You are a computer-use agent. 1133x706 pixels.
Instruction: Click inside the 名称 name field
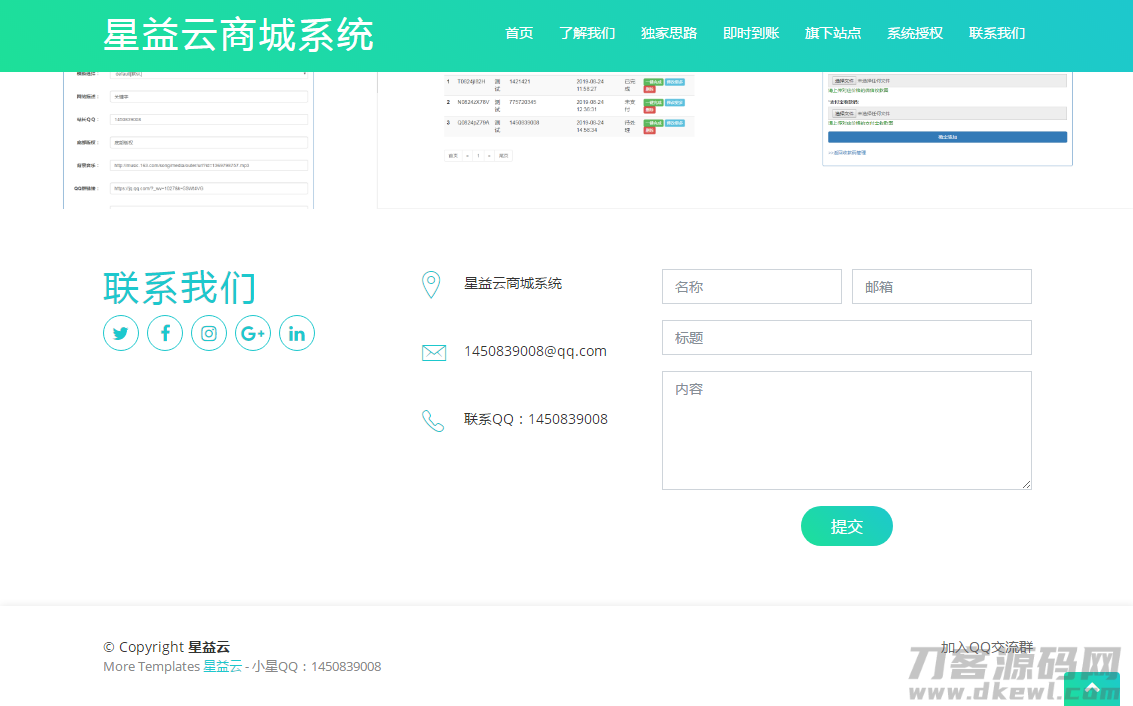tap(751, 286)
